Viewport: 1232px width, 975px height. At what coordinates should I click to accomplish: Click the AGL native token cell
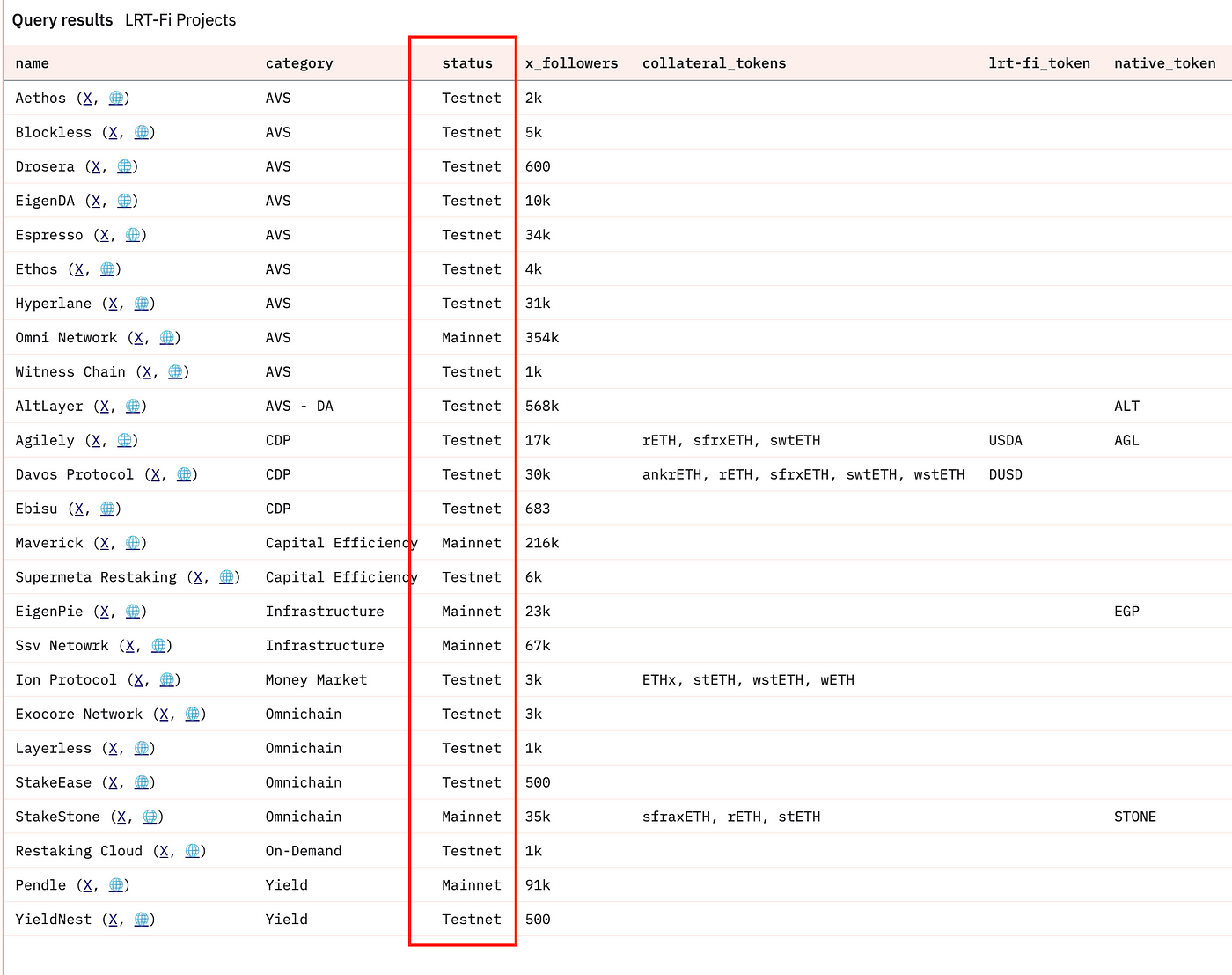[1126, 440]
